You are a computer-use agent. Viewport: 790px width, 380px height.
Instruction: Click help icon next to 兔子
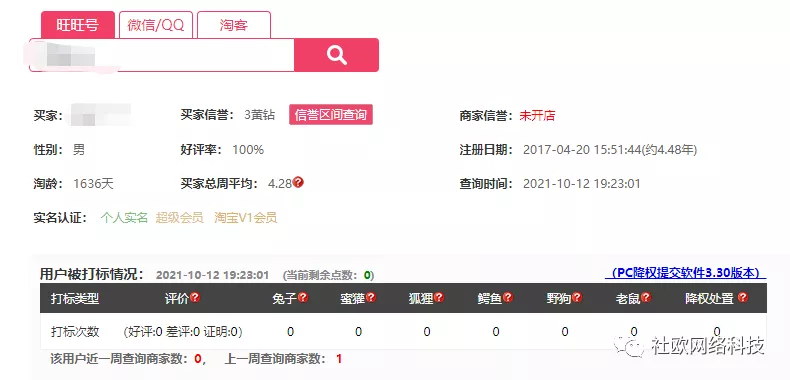(x=303, y=297)
